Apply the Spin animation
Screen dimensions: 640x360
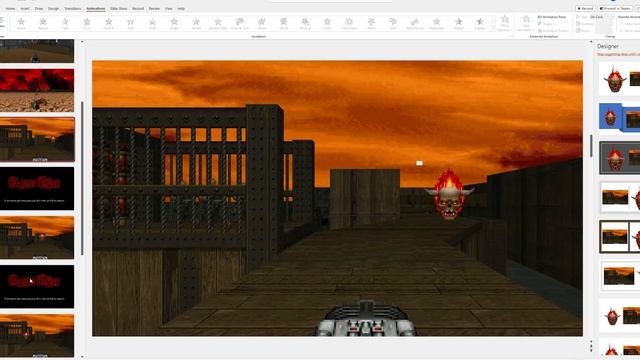click(393, 23)
